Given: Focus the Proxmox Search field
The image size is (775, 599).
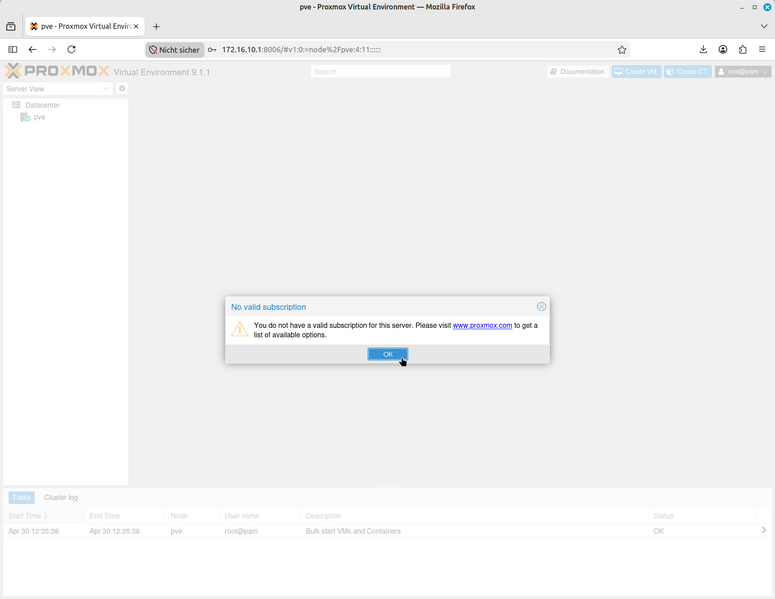Looking at the screenshot, I should click(381, 72).
